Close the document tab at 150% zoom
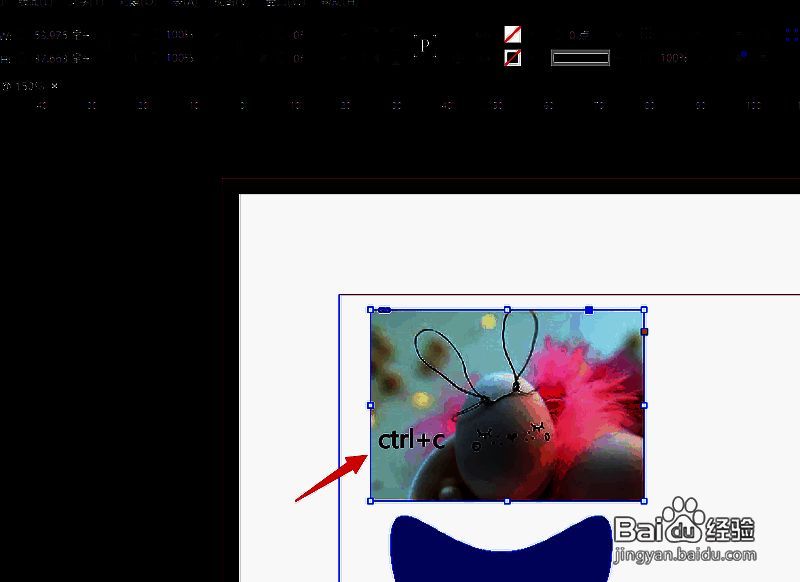This screenshot has height=582, width=800. [55, 86]
